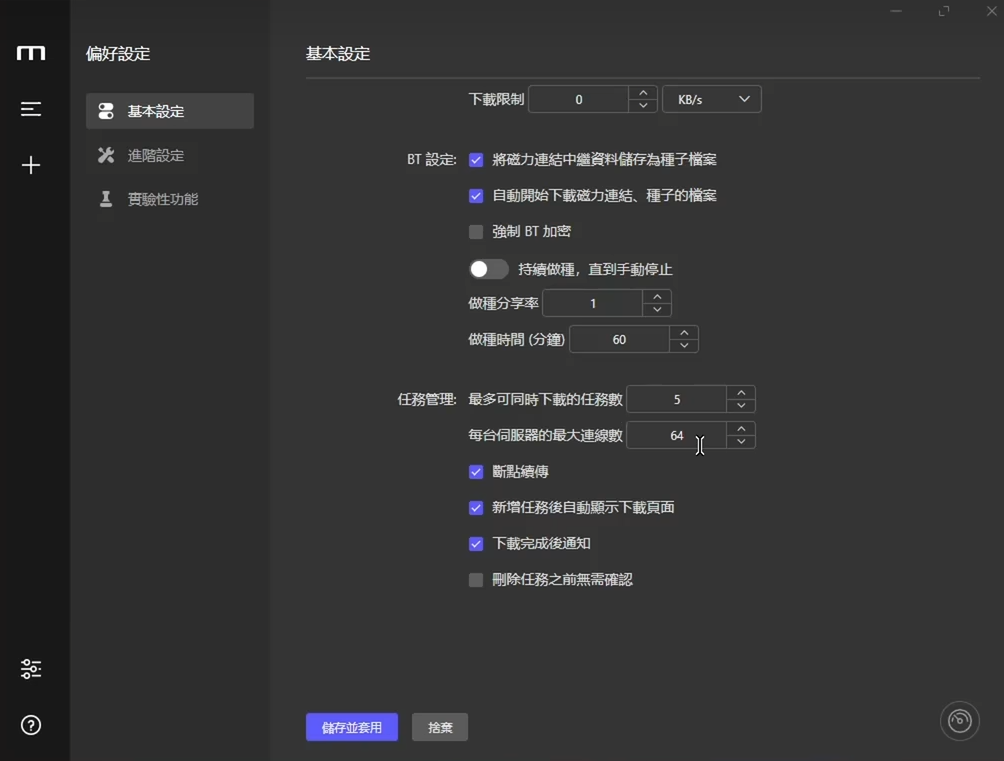Open preferences via the sliders icon in sidebar
This screenshot has width=1004, height=761.
[x=31, y=668]
